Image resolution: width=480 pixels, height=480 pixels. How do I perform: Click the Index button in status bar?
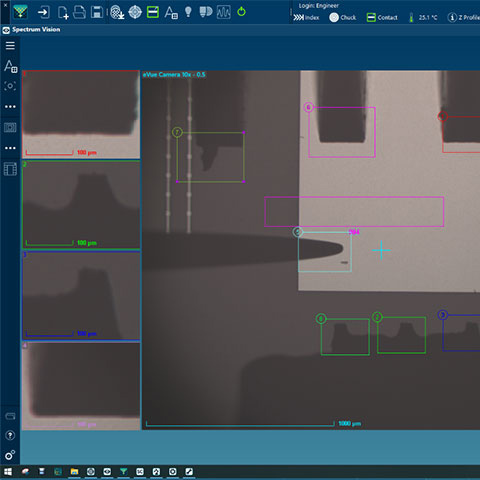[x=306, y=17]
